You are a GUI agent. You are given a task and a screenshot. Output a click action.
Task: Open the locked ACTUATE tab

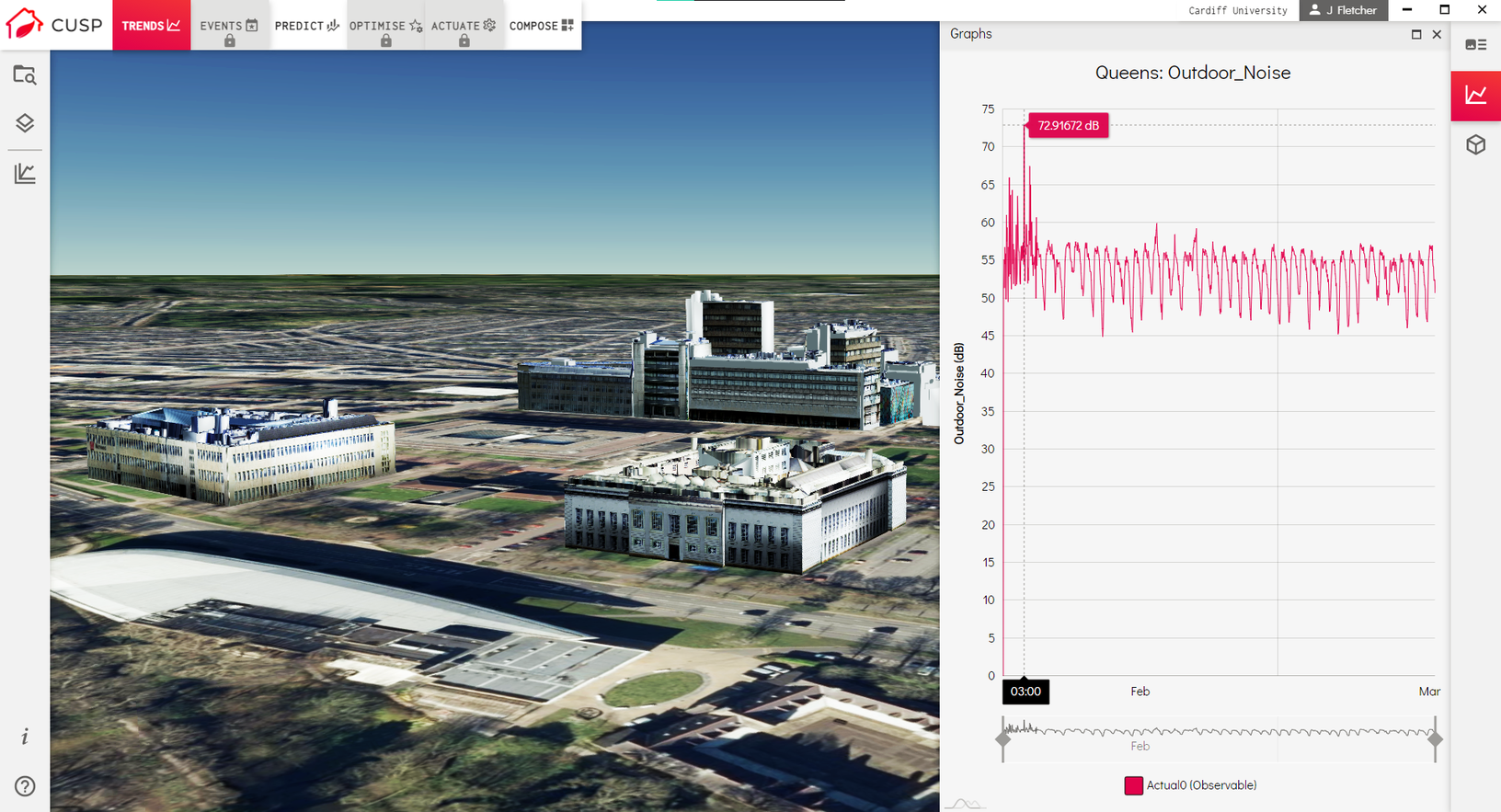(x=464, y=25)
